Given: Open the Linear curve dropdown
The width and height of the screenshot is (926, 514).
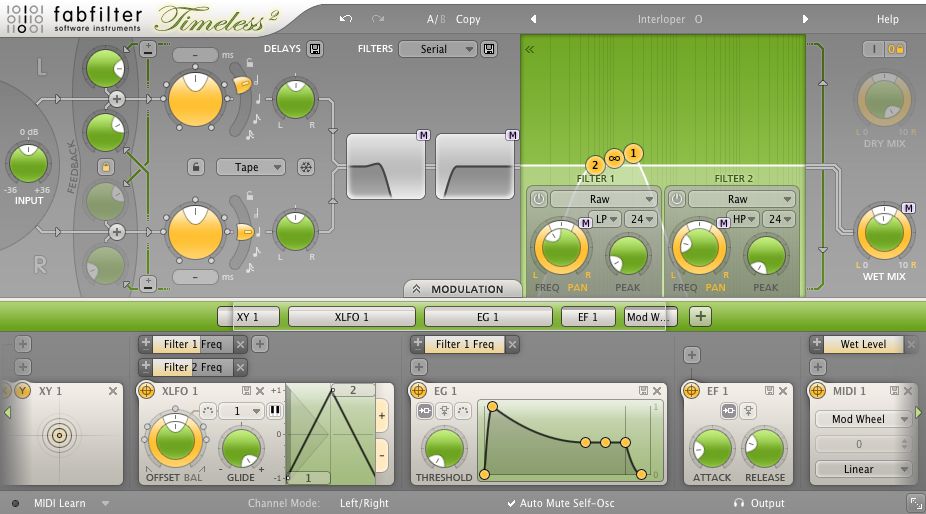Looking at the screenshot, I should [x=863, y=469].
